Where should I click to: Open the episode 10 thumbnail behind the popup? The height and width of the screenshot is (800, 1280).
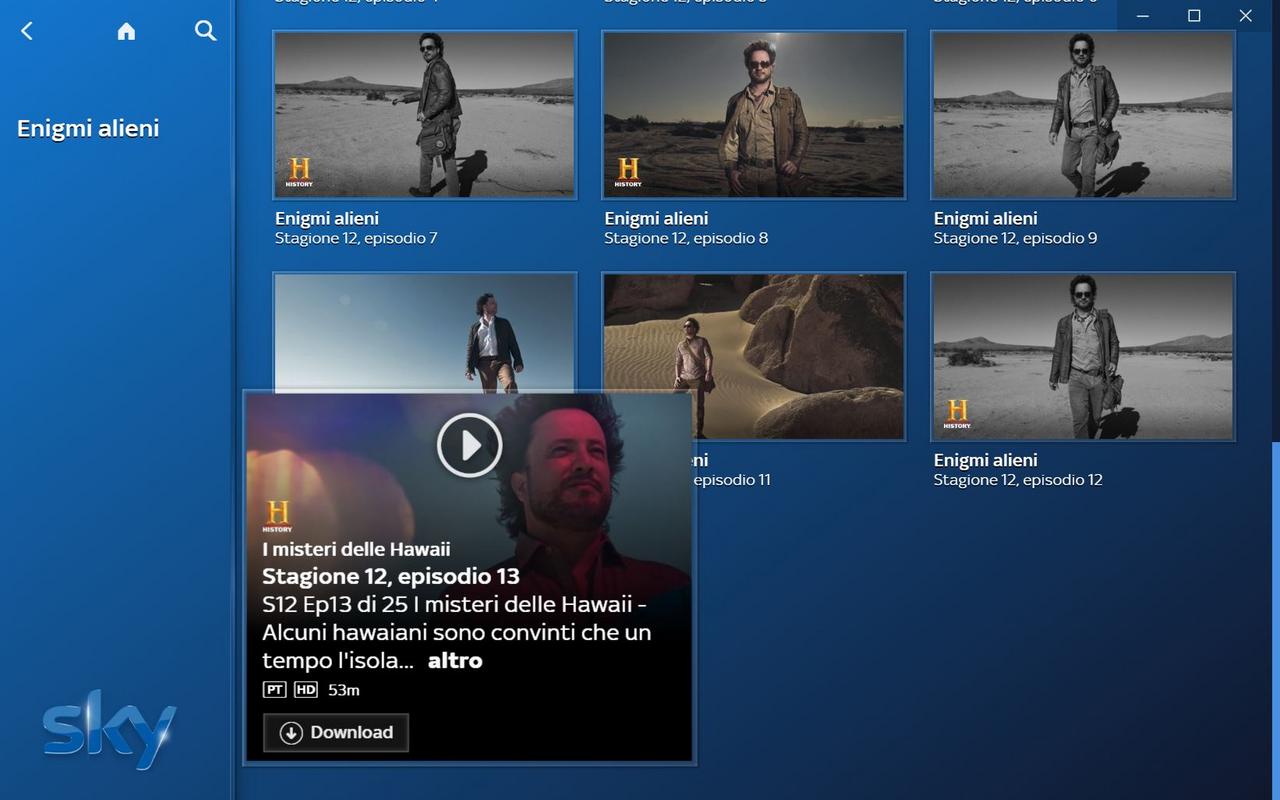424,332
